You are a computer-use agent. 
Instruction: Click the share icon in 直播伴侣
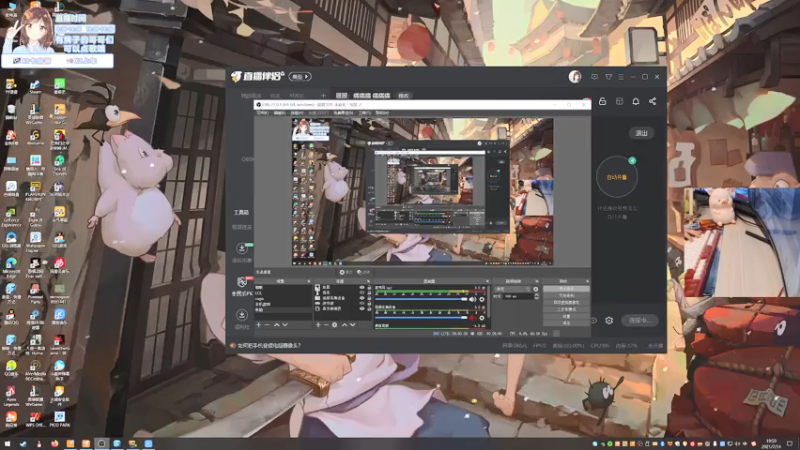click(x=653, y=101)
